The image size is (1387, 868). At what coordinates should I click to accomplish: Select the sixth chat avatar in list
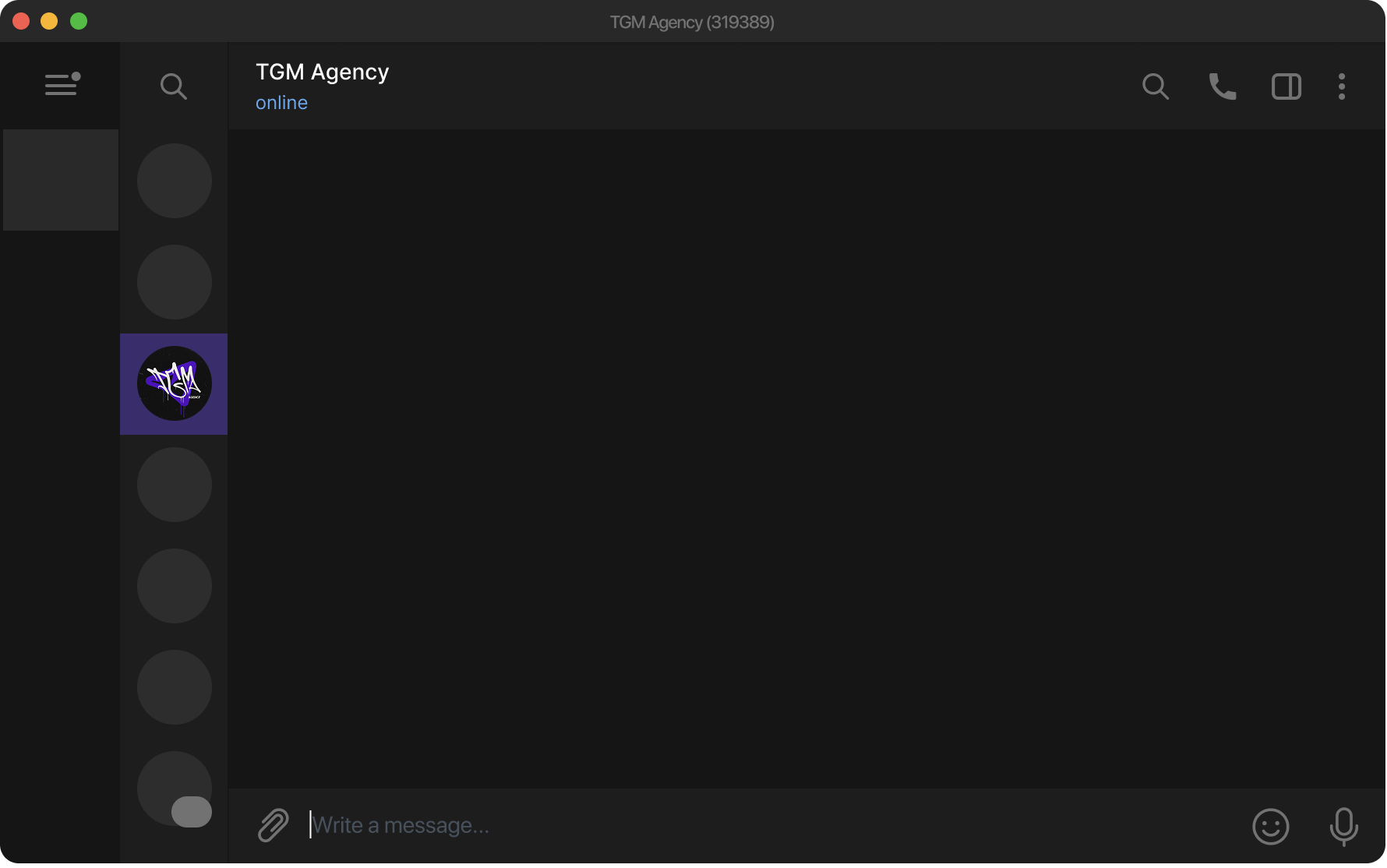[175, 687]
